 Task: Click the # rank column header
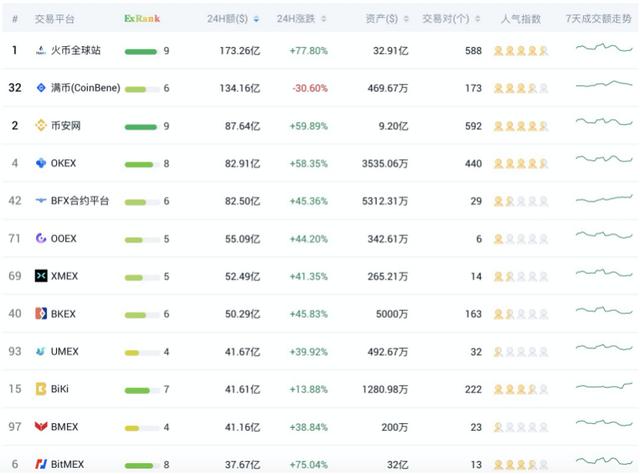point(15,19)
